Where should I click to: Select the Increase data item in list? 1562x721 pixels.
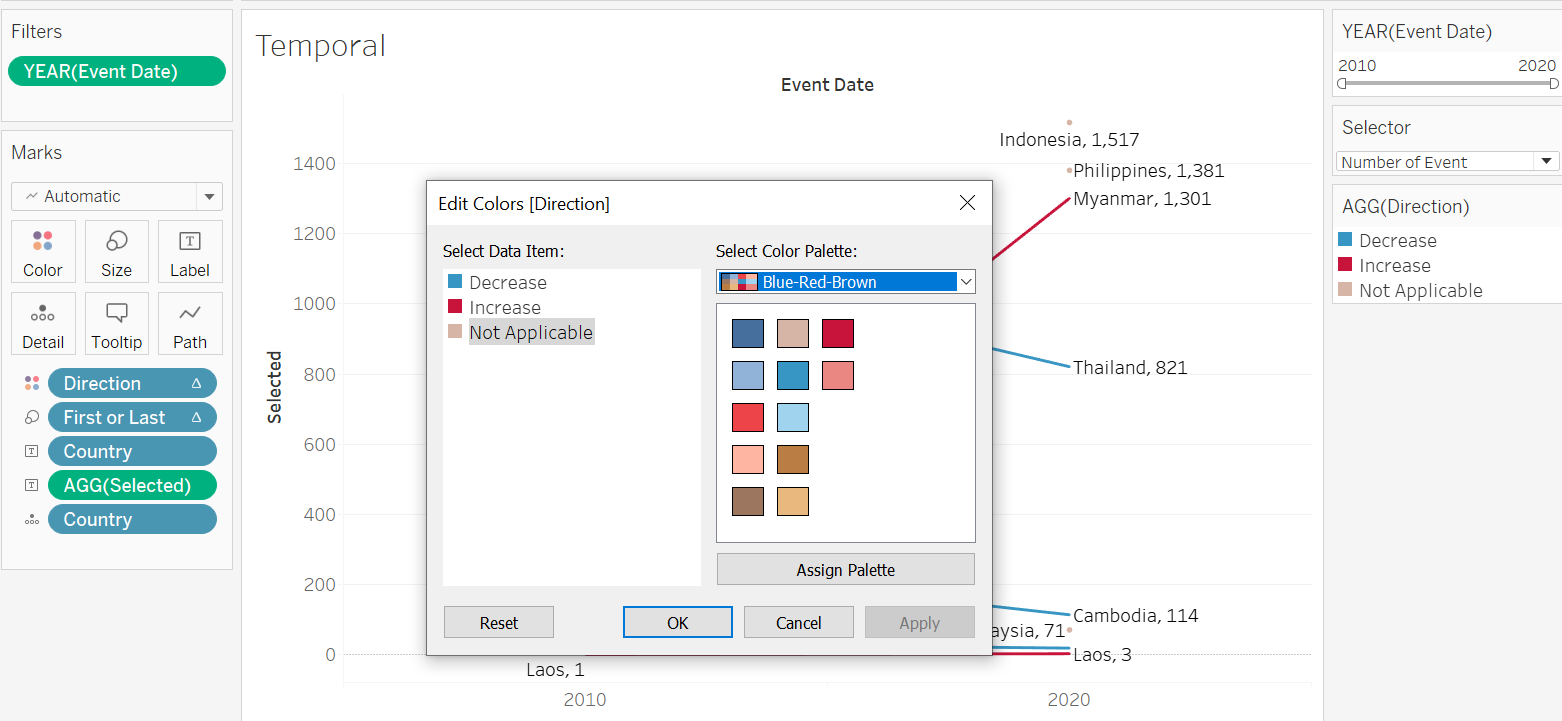(504, 308)
